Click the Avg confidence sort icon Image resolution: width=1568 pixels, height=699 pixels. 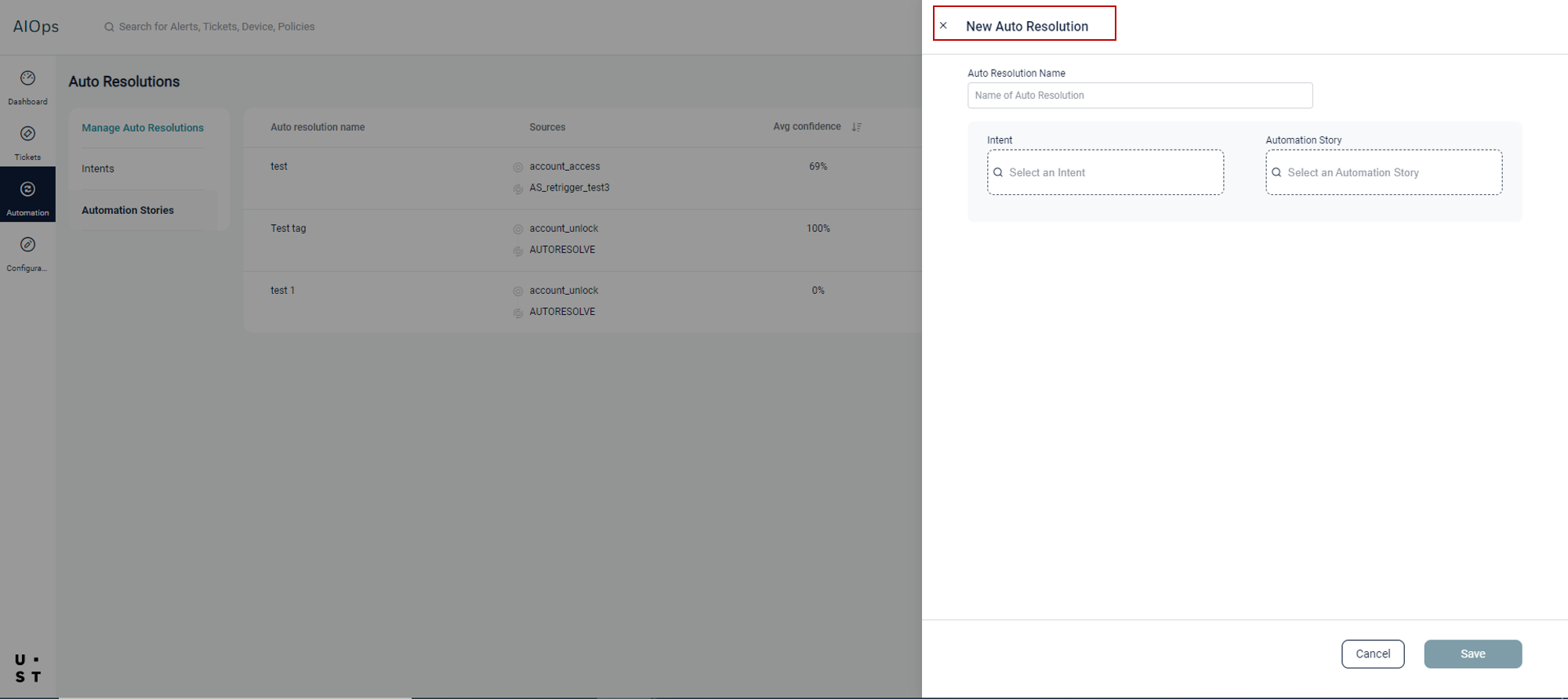[857, 127]
